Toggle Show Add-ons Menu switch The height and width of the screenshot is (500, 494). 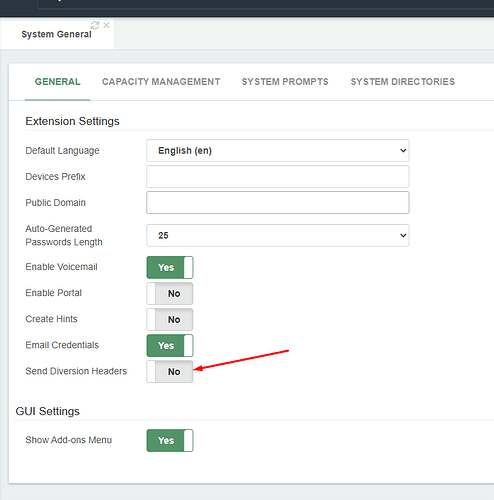[170, 440]
